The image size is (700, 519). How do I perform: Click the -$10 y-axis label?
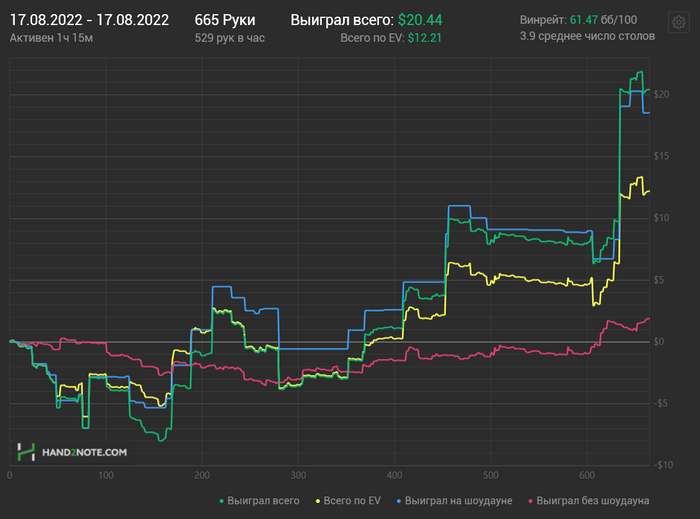[663, 465]
